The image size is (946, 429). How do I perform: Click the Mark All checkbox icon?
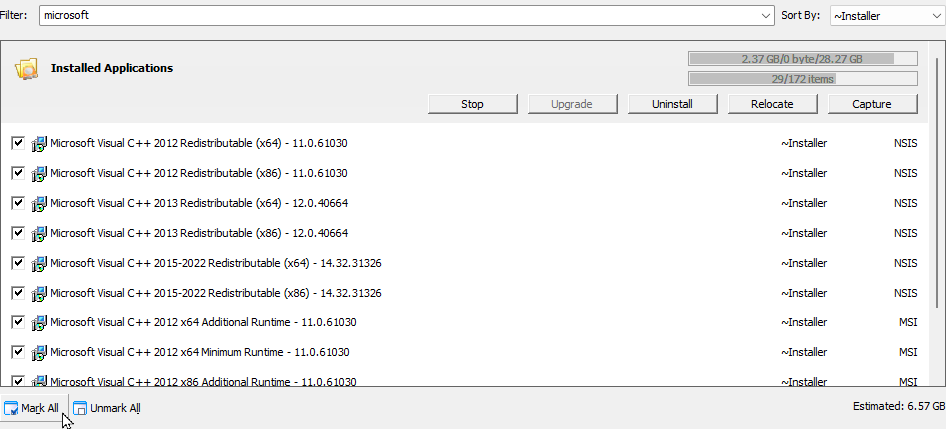(11, 408)
